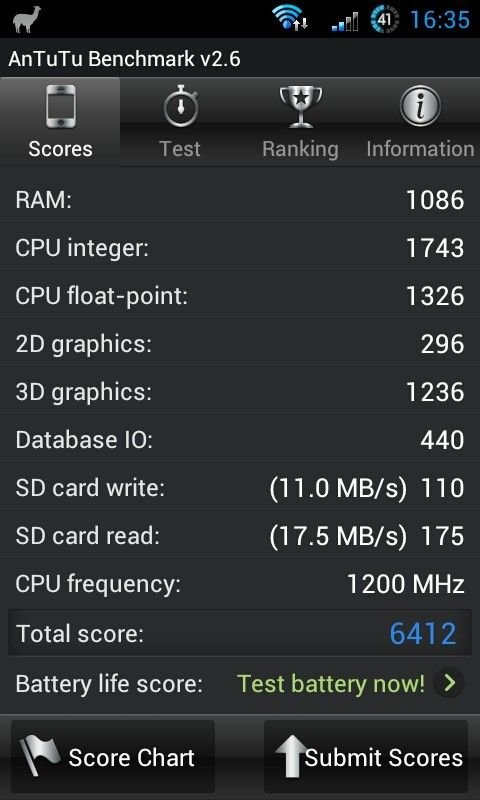Select the CPU frequency 1200 MHz row
The image size is (480, 800).
(x=240, y=584)
